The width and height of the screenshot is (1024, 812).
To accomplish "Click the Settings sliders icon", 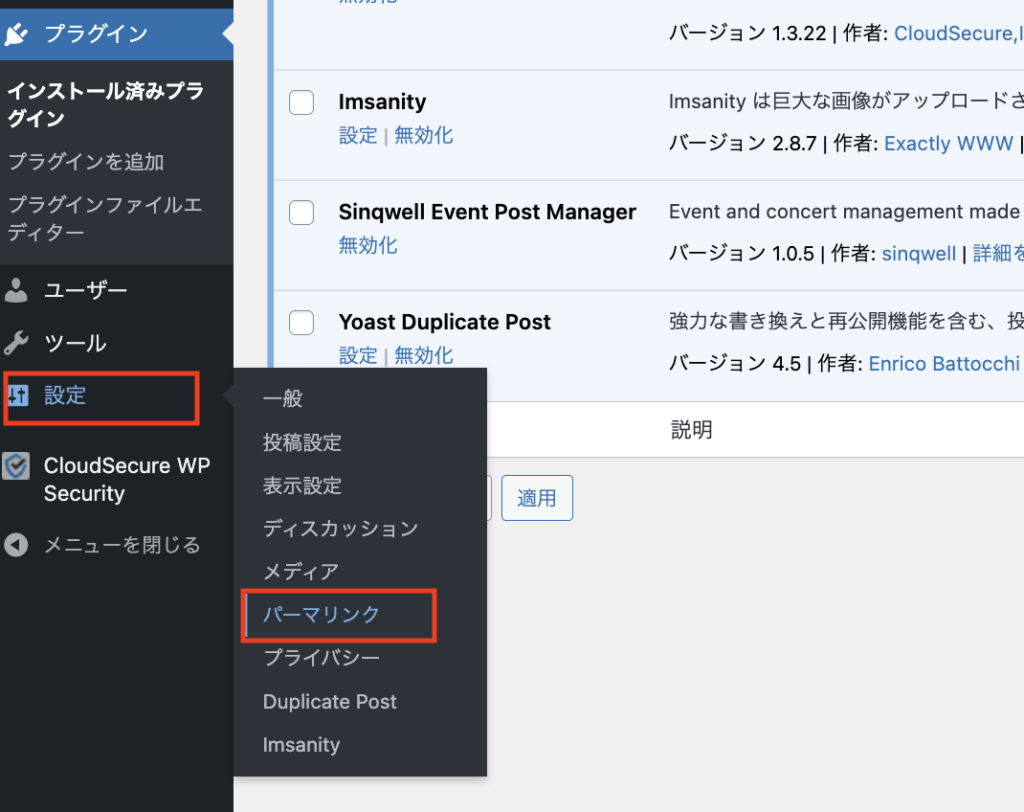I will (18, 395).
